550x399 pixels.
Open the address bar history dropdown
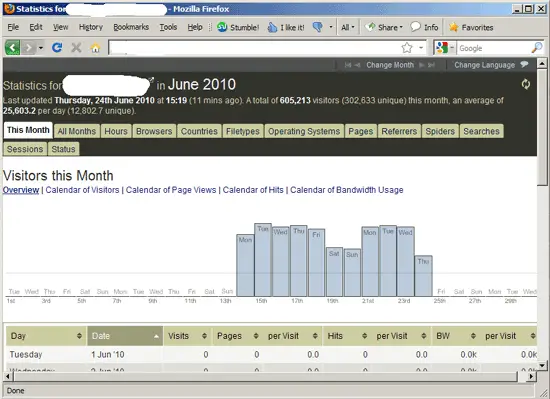coord(421,47)
